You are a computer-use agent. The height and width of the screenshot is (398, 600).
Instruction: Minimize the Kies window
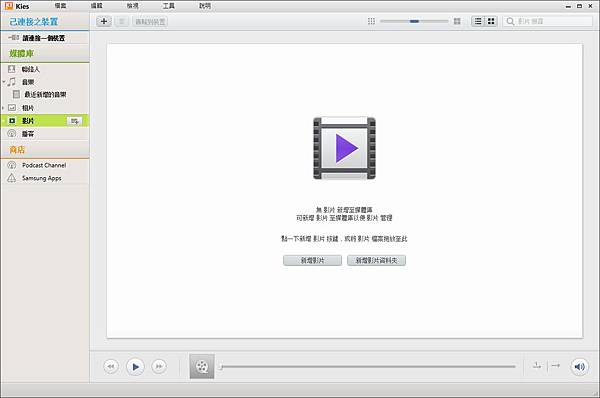point(568,6)
